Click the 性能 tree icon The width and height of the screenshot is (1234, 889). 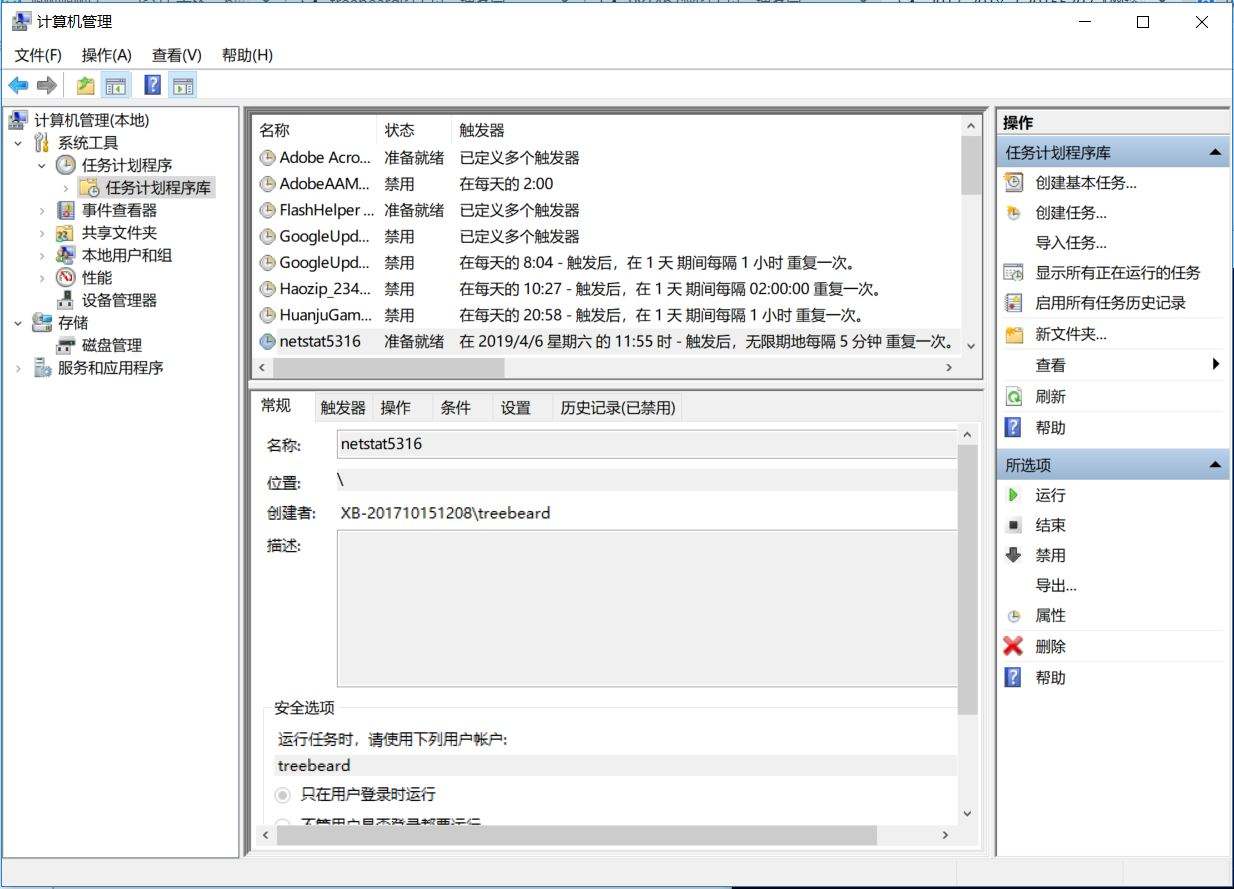(66, 278)
